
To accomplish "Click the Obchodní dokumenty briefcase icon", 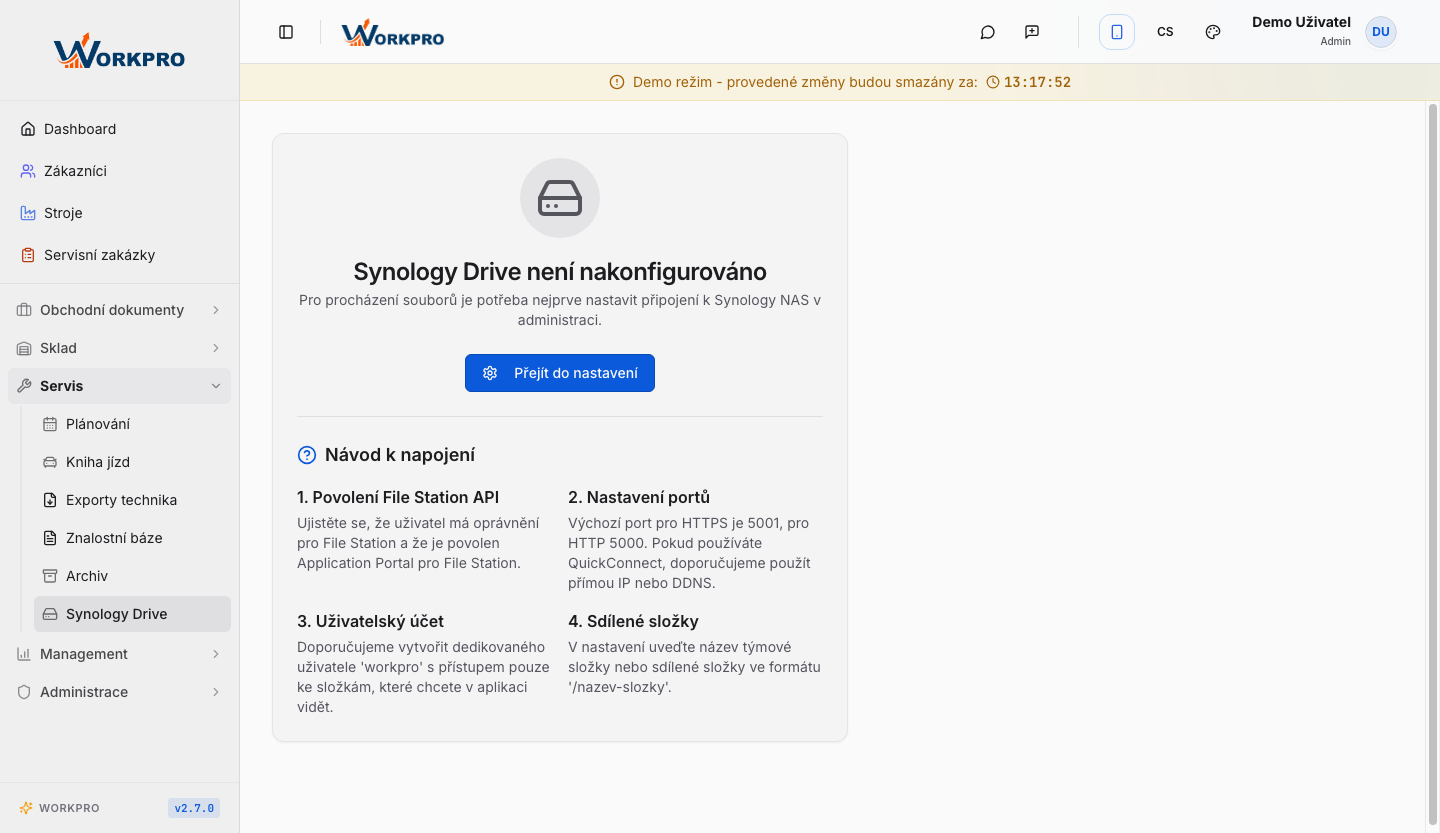I will pos(24,310).
